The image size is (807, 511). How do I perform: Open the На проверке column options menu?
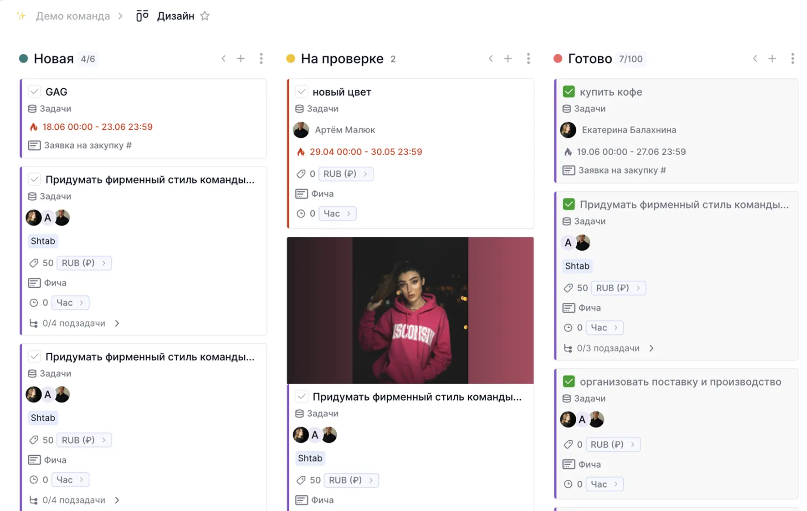[528, 59]
